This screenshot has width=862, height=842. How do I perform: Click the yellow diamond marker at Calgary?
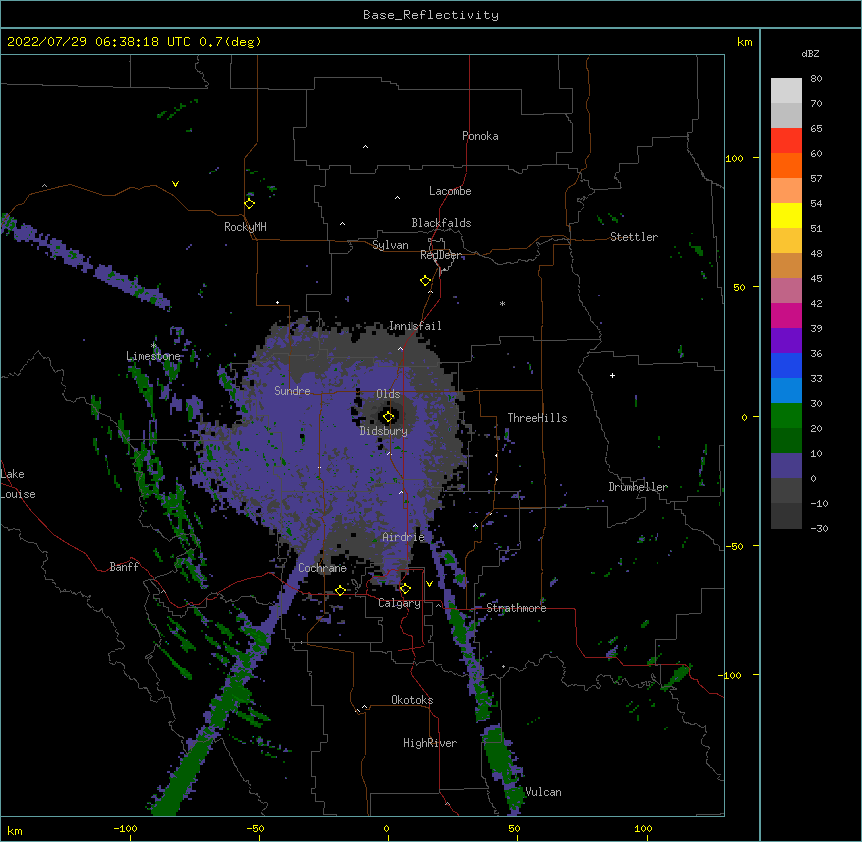click(x=405, y=589)
